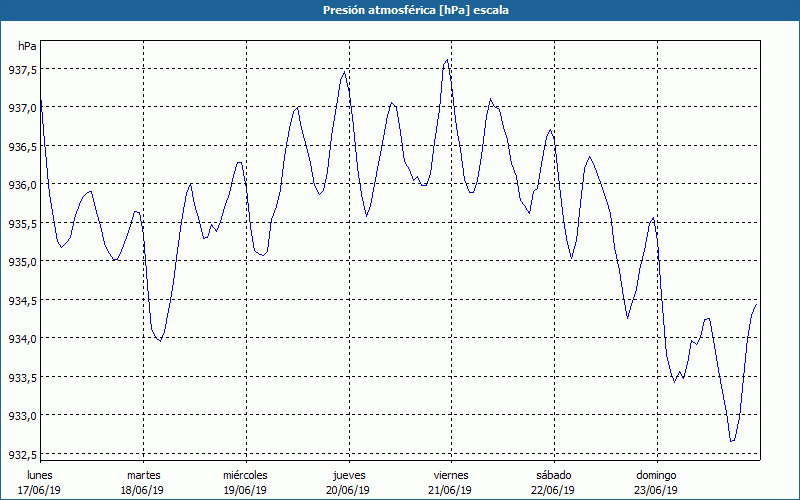This screenshot has height=500, width=800.
Task: Click the 'viernes' day label
Action: [x=451, y=475]
